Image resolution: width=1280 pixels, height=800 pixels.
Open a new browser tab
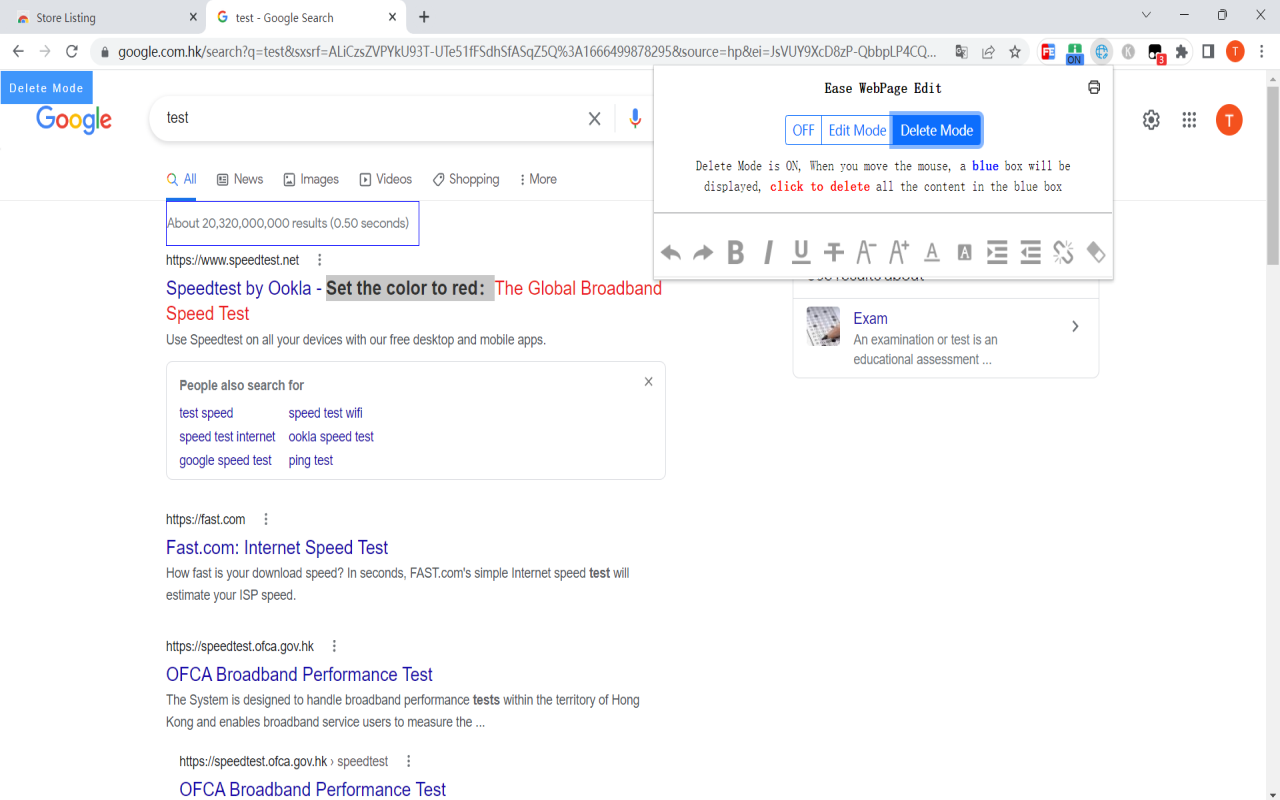click(x=424, y=17)
